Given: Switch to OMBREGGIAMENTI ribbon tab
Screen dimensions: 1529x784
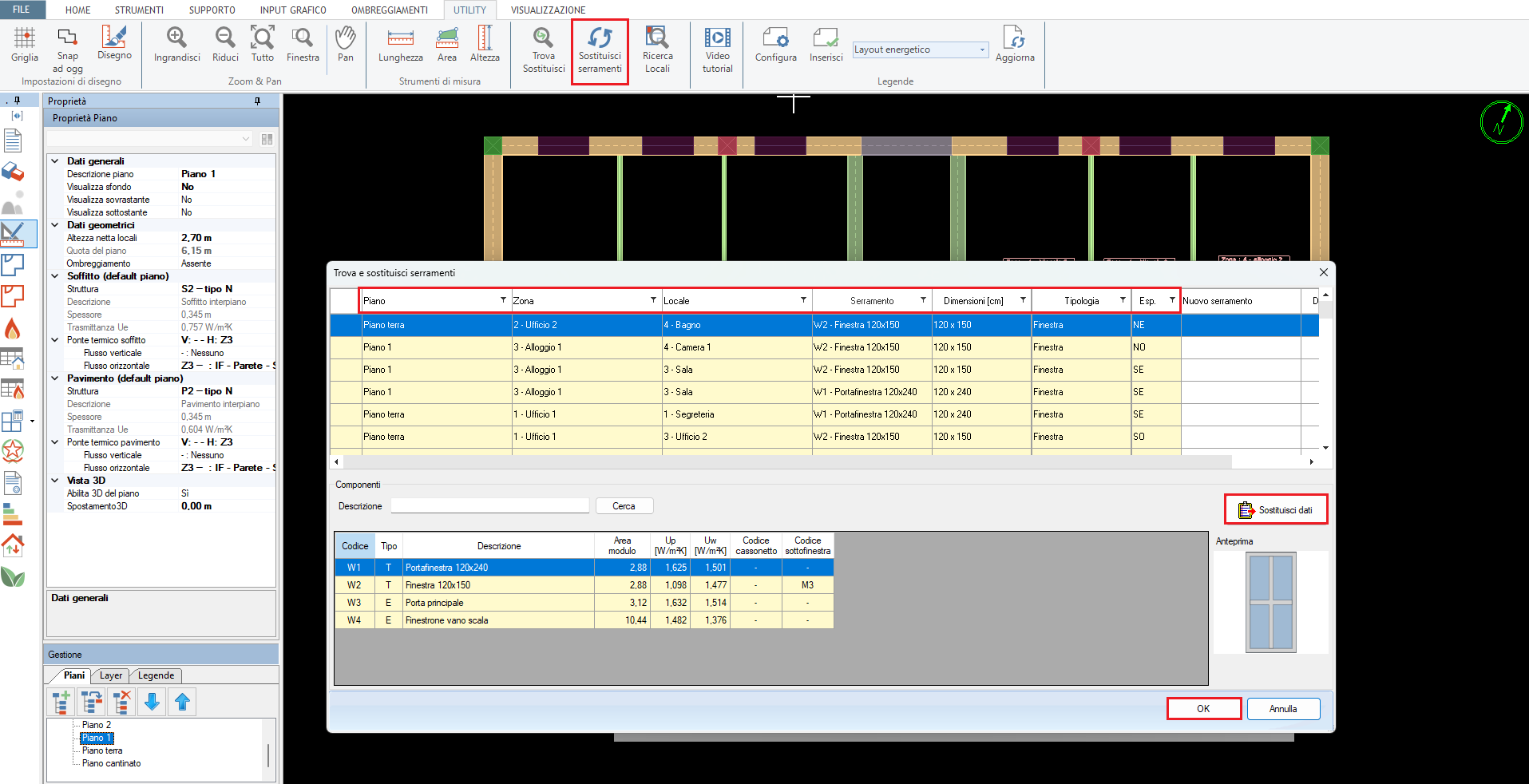Looking at the screenshot, I should coord(390,10).
